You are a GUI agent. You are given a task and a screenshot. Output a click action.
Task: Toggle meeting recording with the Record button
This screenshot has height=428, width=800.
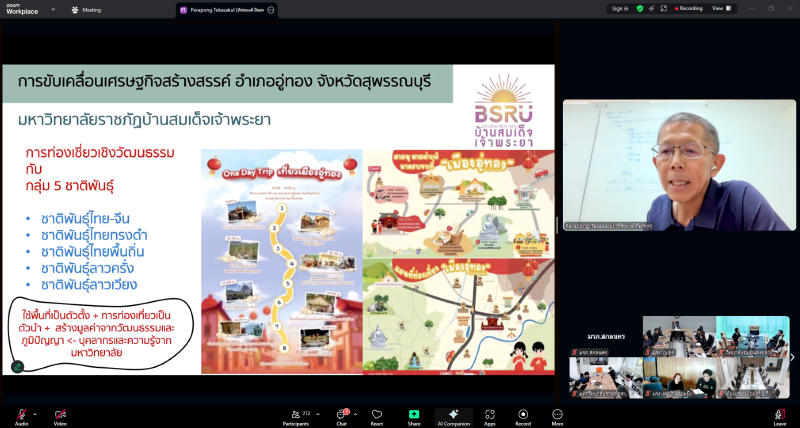[523, 414]
